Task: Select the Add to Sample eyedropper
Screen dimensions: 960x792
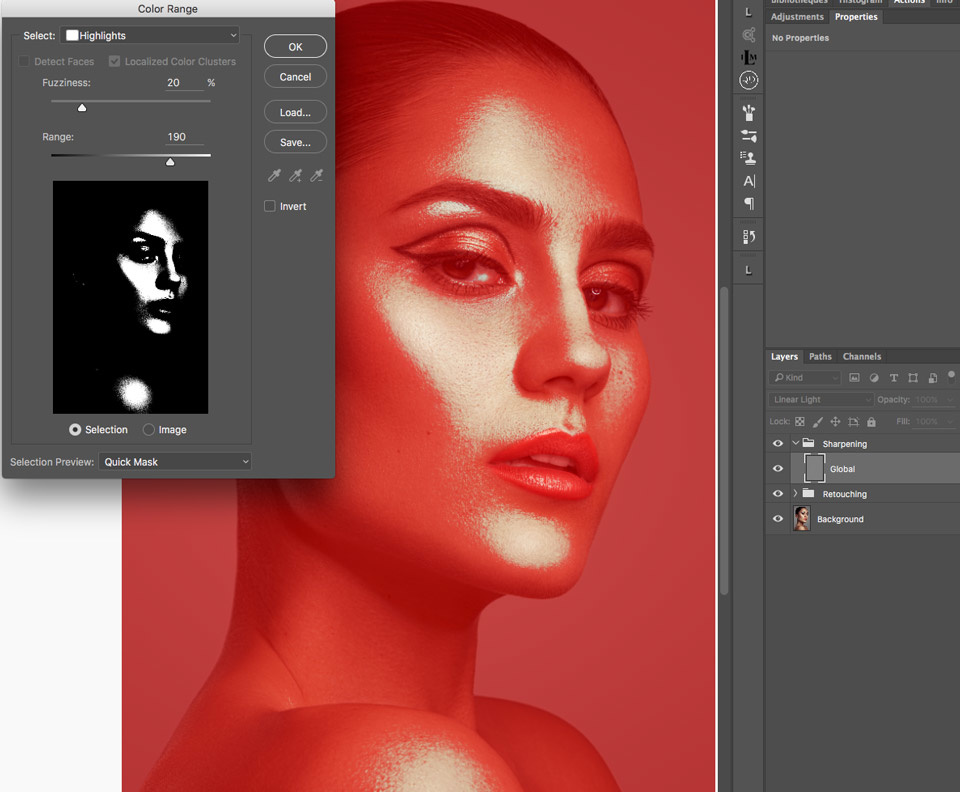Action: click(x=296, y=176)
